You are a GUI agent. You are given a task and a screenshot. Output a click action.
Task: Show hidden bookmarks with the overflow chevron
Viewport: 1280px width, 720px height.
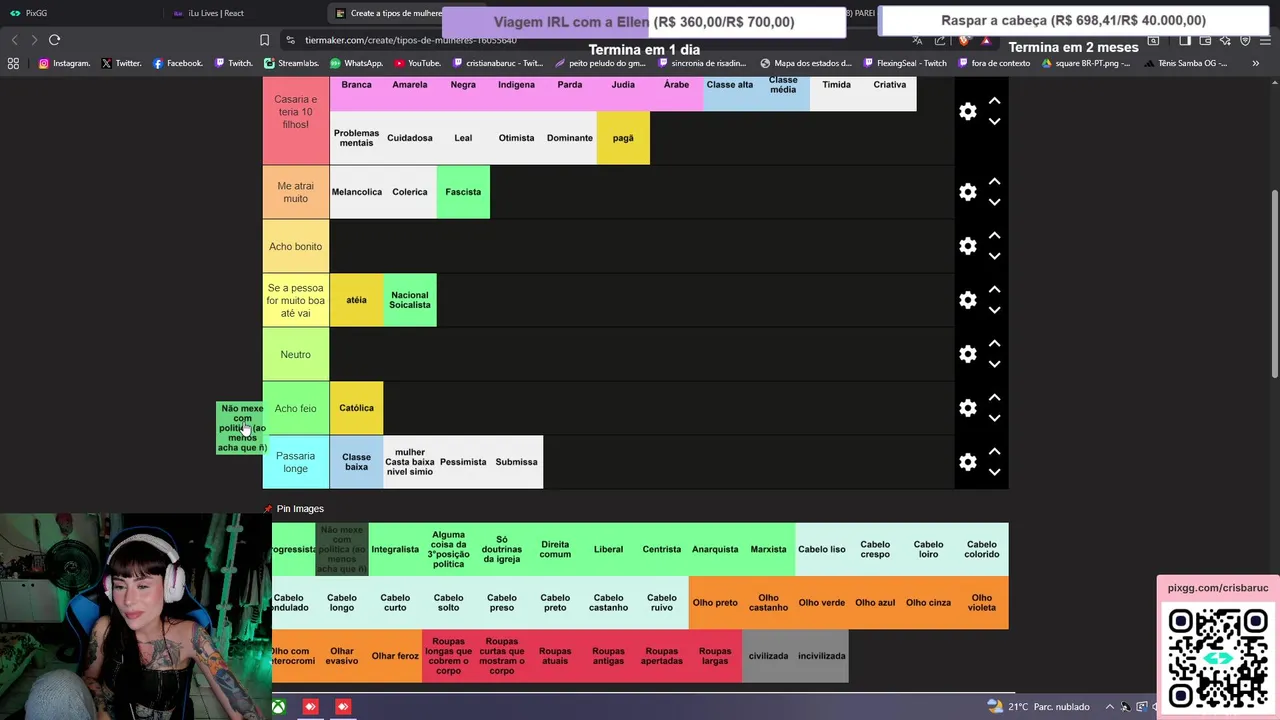point(1255,63)
